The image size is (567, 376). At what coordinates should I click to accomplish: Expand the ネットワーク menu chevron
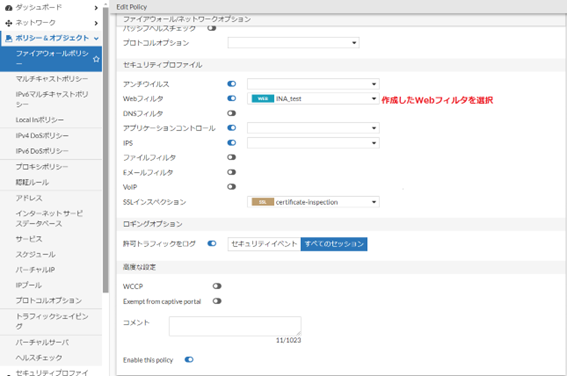click(96, 23)
